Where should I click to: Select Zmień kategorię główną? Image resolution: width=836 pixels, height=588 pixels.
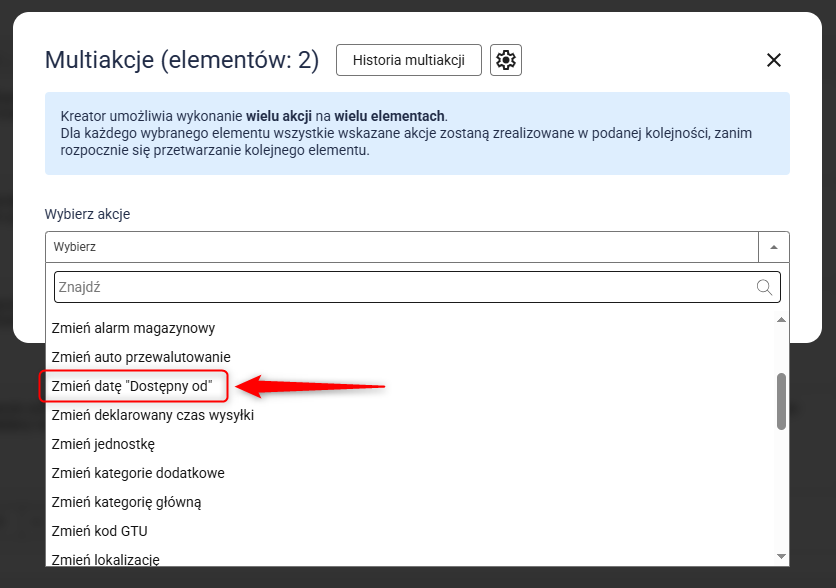point(126,502)
